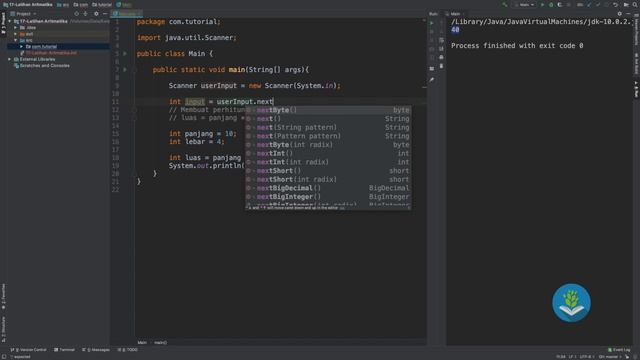Open Version Control tool window
The width and height of the screenshot is (640, 360).
coord(29,350)
